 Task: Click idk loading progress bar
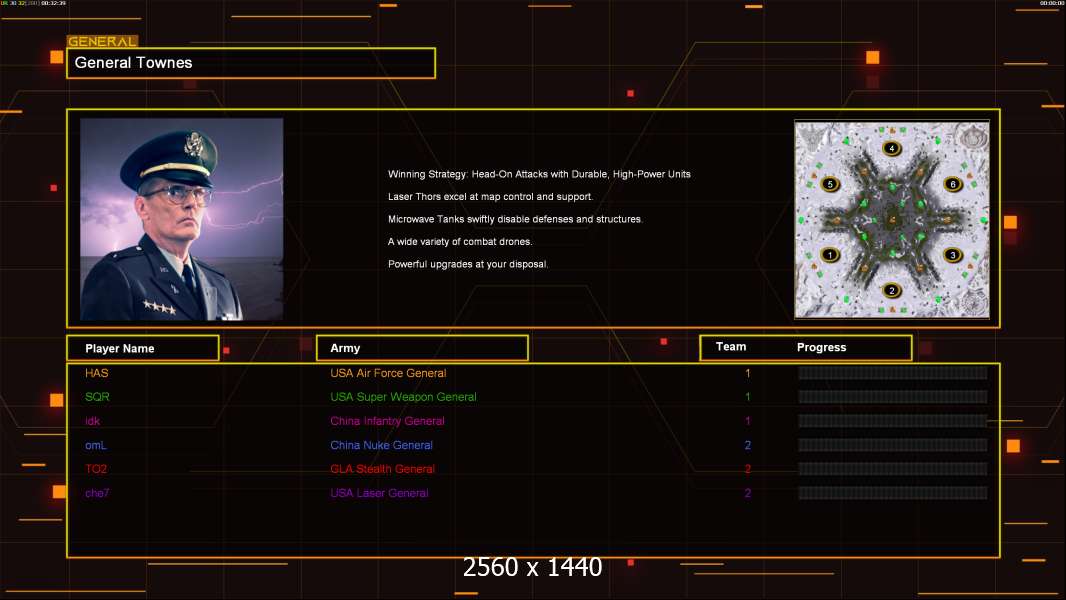[x=893, y=421]
